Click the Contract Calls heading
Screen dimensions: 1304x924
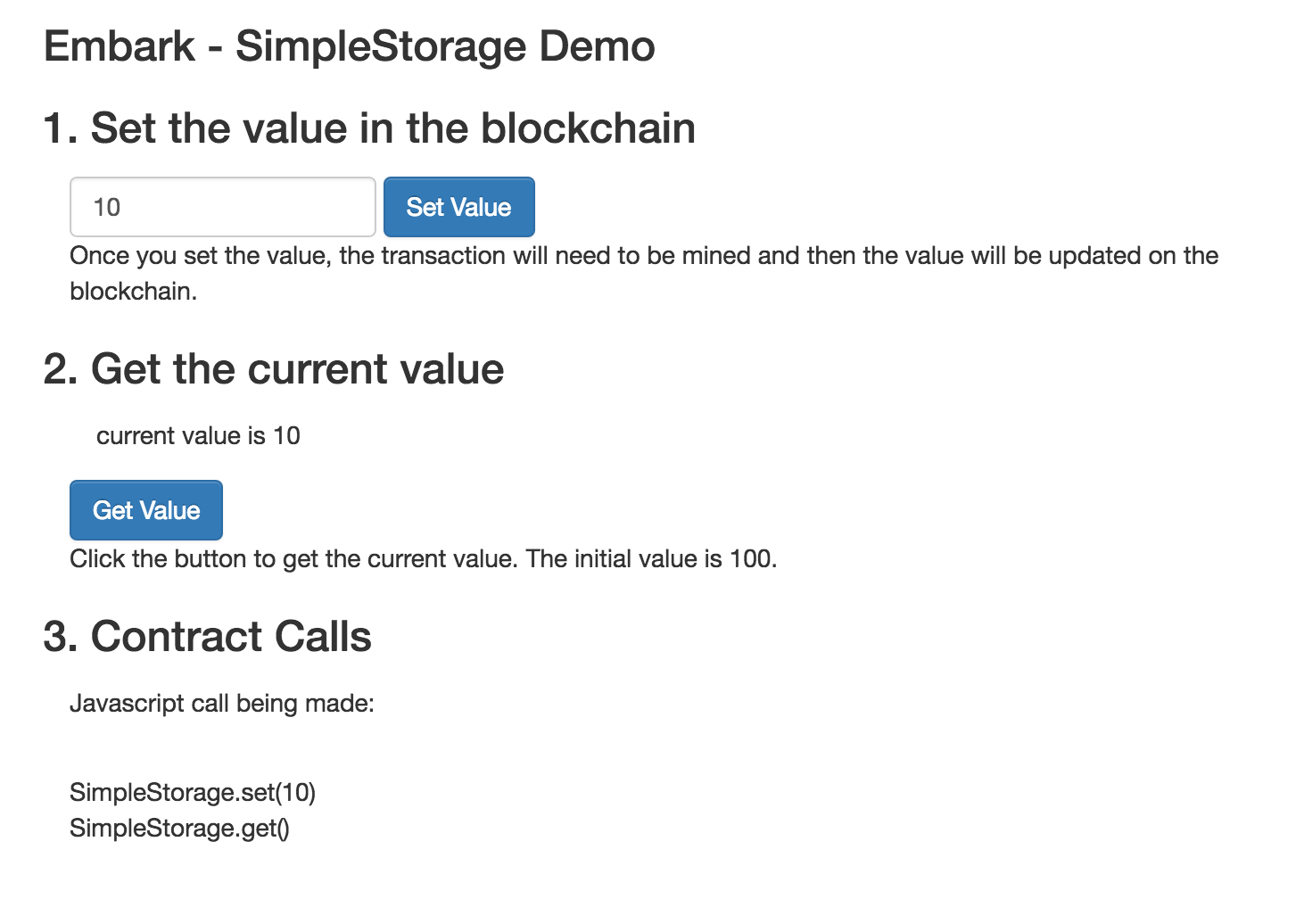click(207, 636)
